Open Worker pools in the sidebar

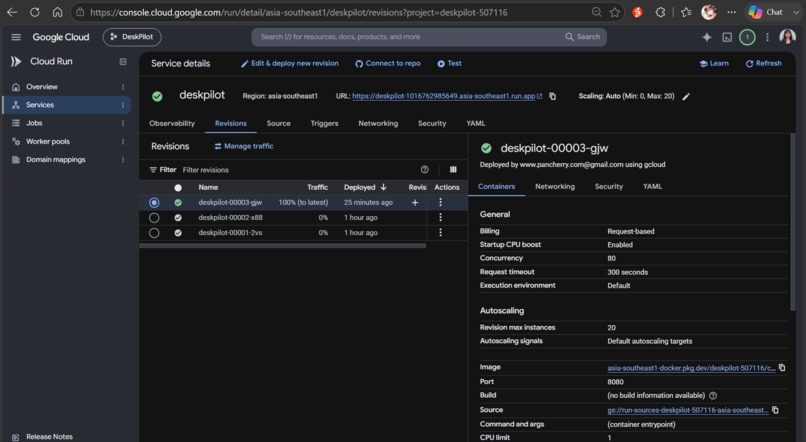(48, 141)
